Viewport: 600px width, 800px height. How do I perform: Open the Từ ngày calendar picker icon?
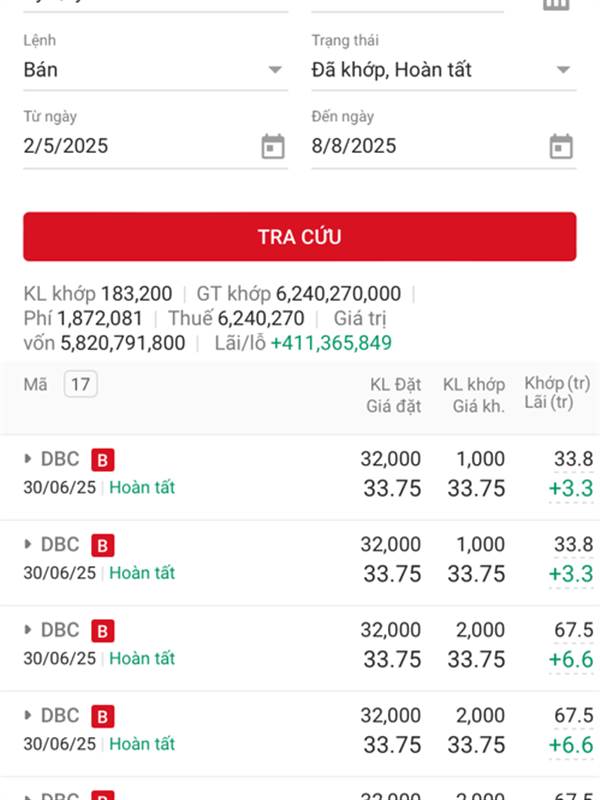[x=273, y=147]
